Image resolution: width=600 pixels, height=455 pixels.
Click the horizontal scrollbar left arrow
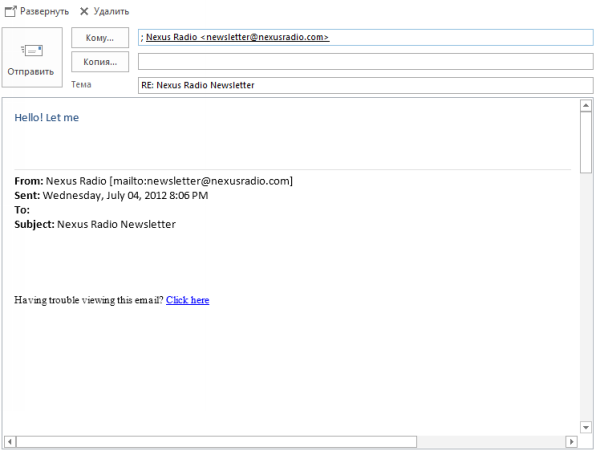[x=10, y=441]
